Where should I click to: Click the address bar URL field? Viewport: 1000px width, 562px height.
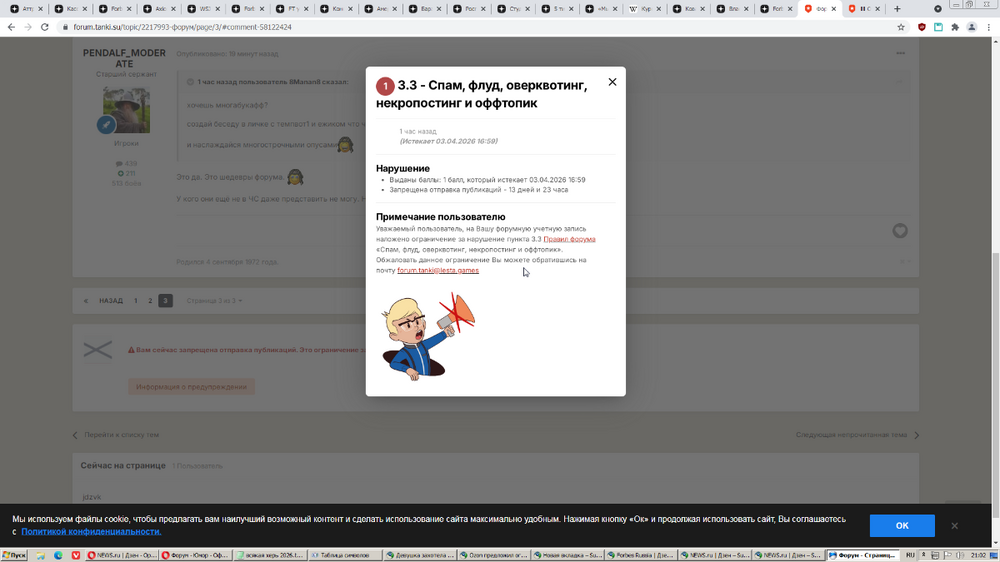coord(478,27)
